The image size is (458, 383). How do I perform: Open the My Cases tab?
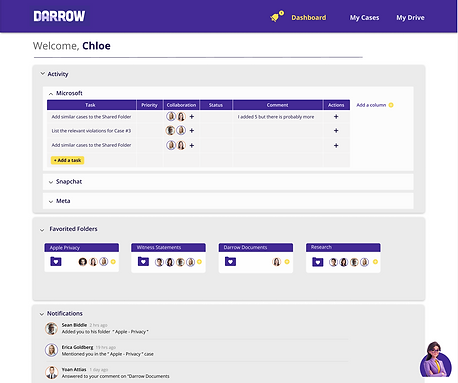pos(364,18)
